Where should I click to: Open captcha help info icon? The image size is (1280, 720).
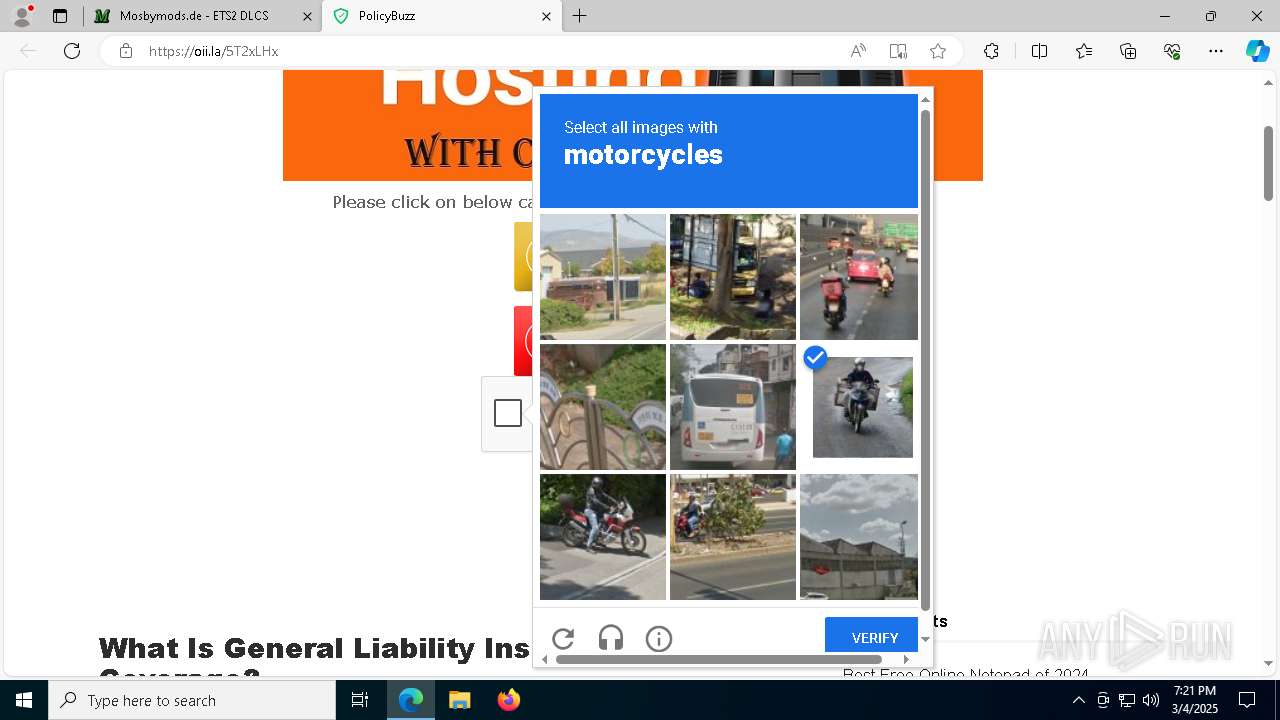659,638
